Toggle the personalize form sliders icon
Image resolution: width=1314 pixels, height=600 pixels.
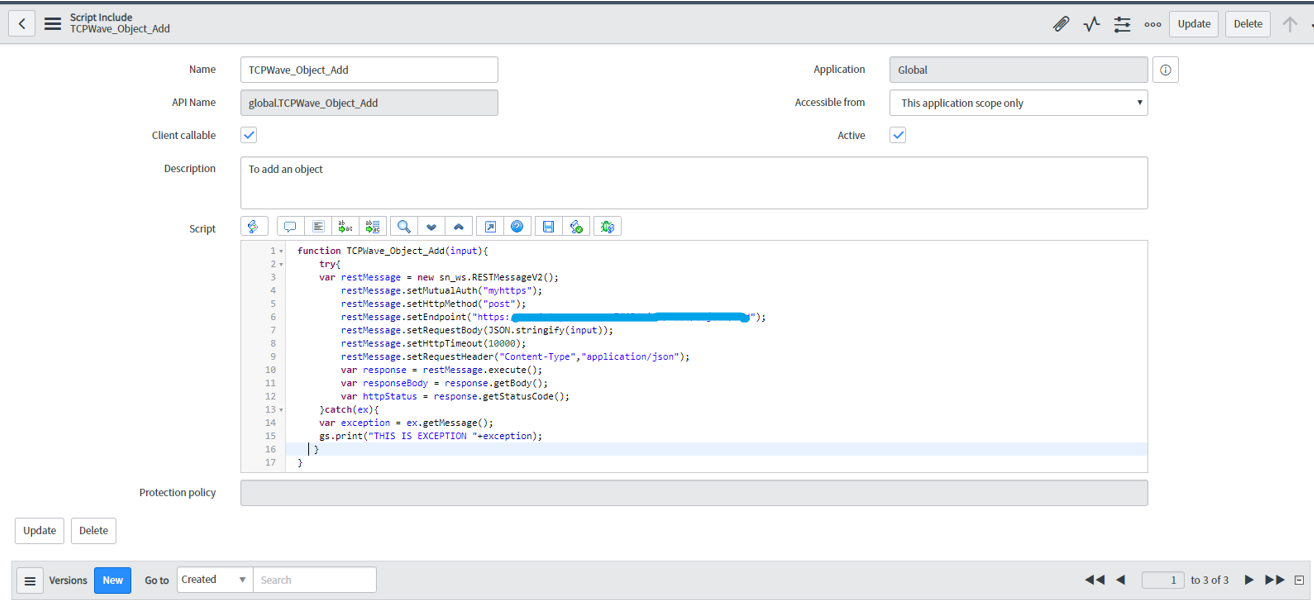pos(1122,23)
